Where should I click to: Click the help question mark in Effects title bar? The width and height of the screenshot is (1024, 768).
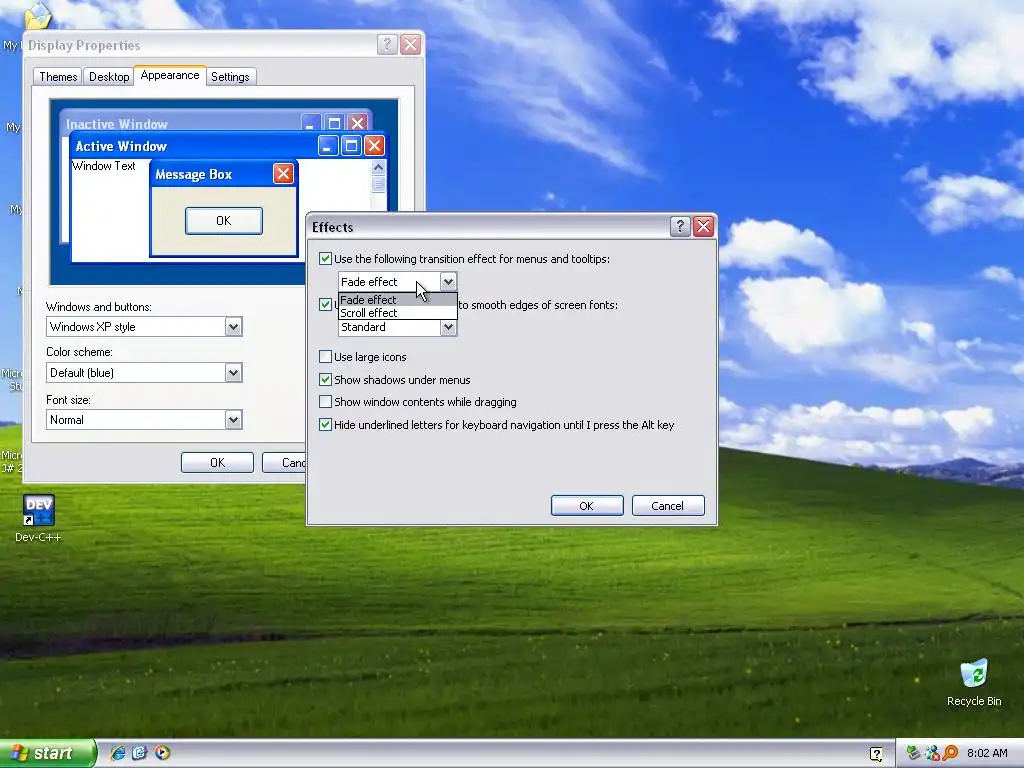tap(680, 227)
